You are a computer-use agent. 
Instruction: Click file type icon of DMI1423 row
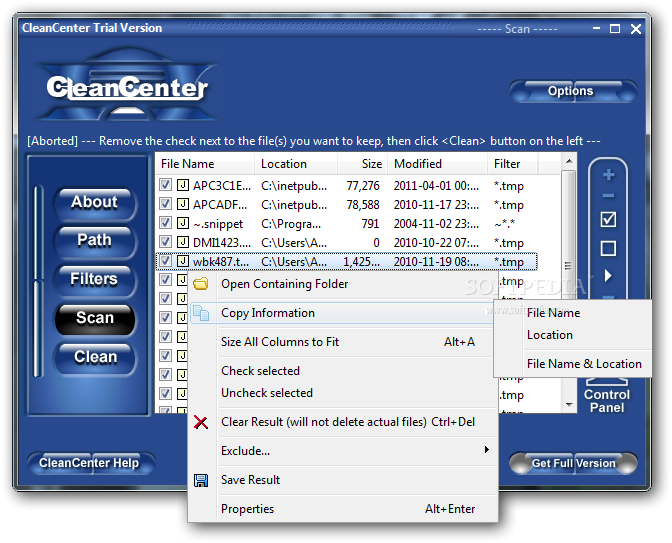point(183,242)
